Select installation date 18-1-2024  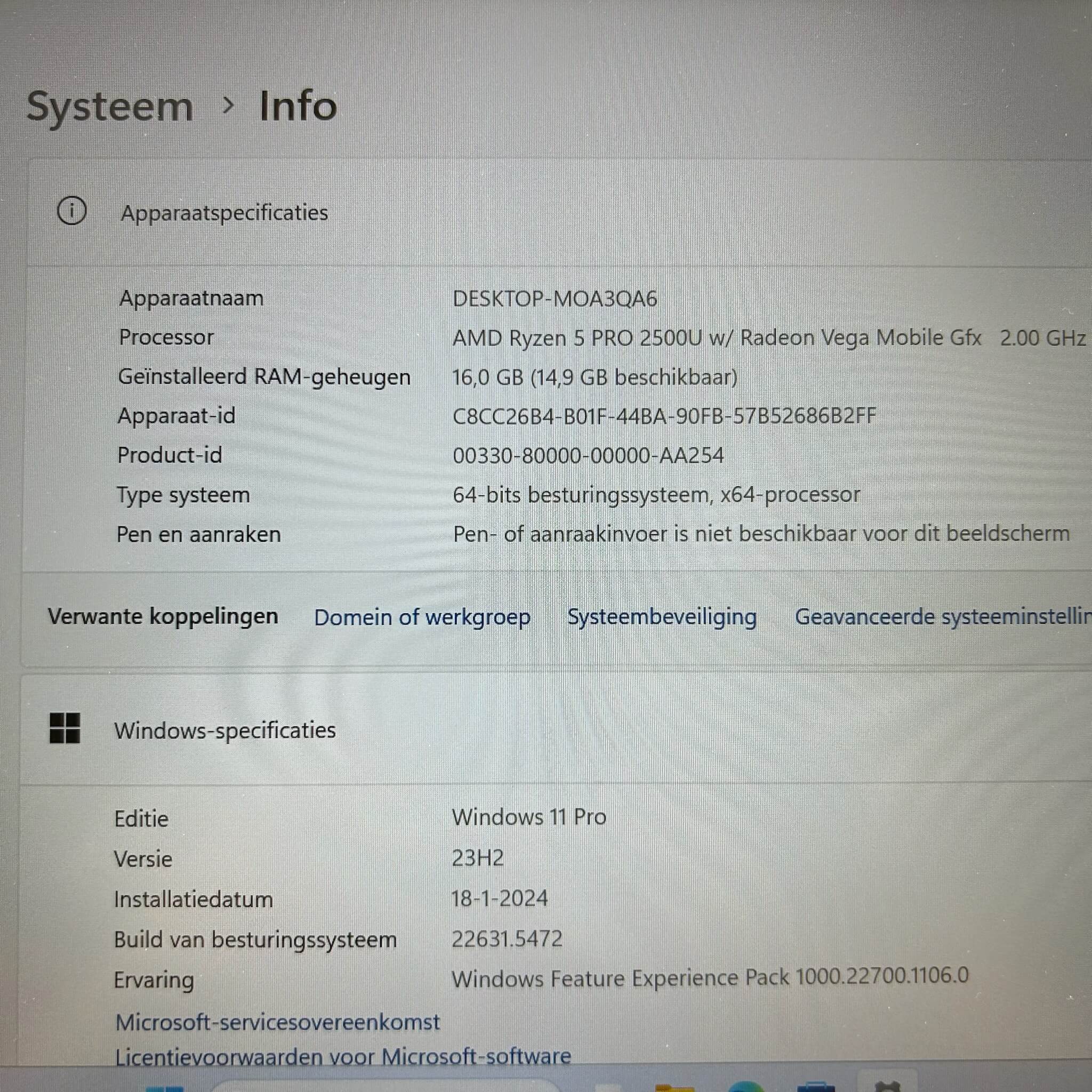500,898
